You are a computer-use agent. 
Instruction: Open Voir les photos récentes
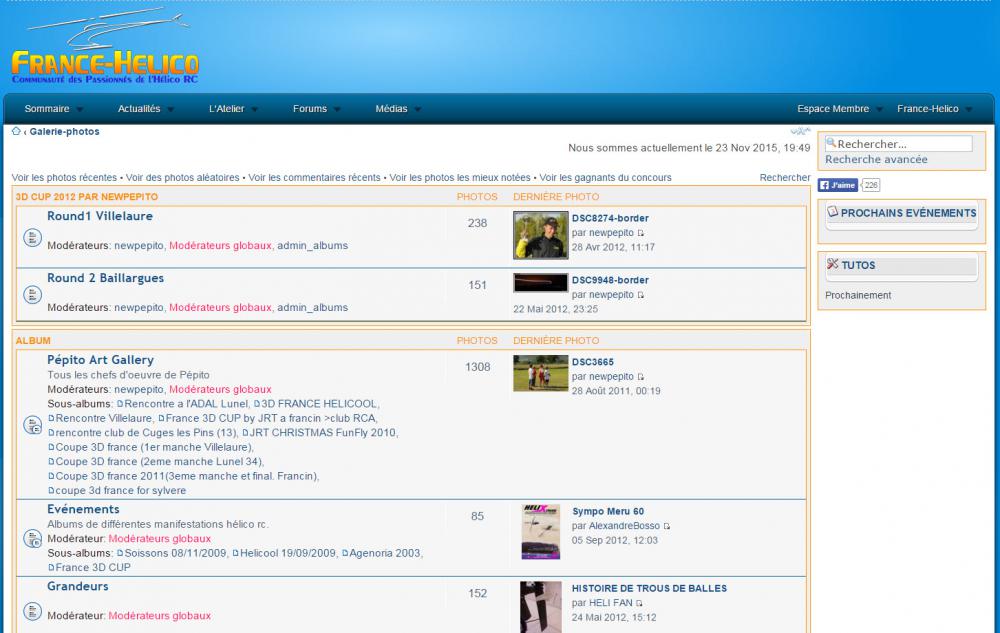pos(64,178)
